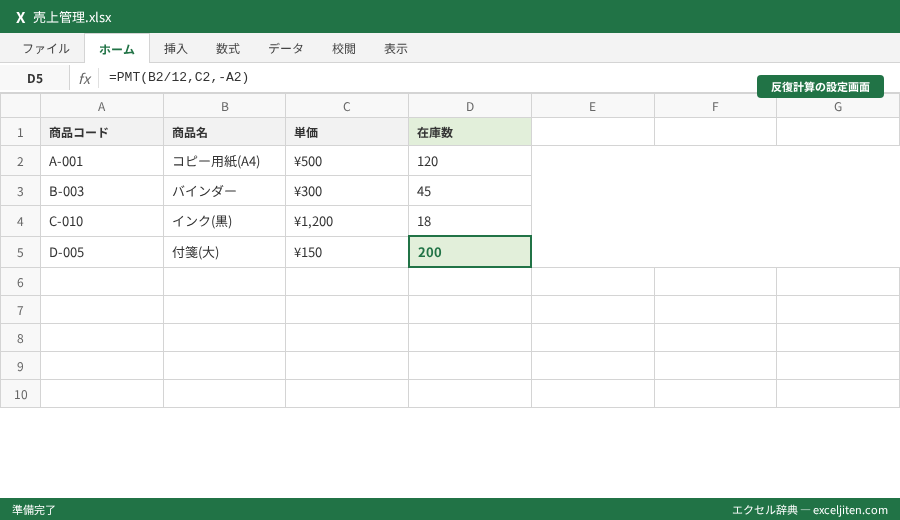The width and height of the screenshot is (900, 520).
Task: Select row 7 header
Action: click(x=20, y=310)
